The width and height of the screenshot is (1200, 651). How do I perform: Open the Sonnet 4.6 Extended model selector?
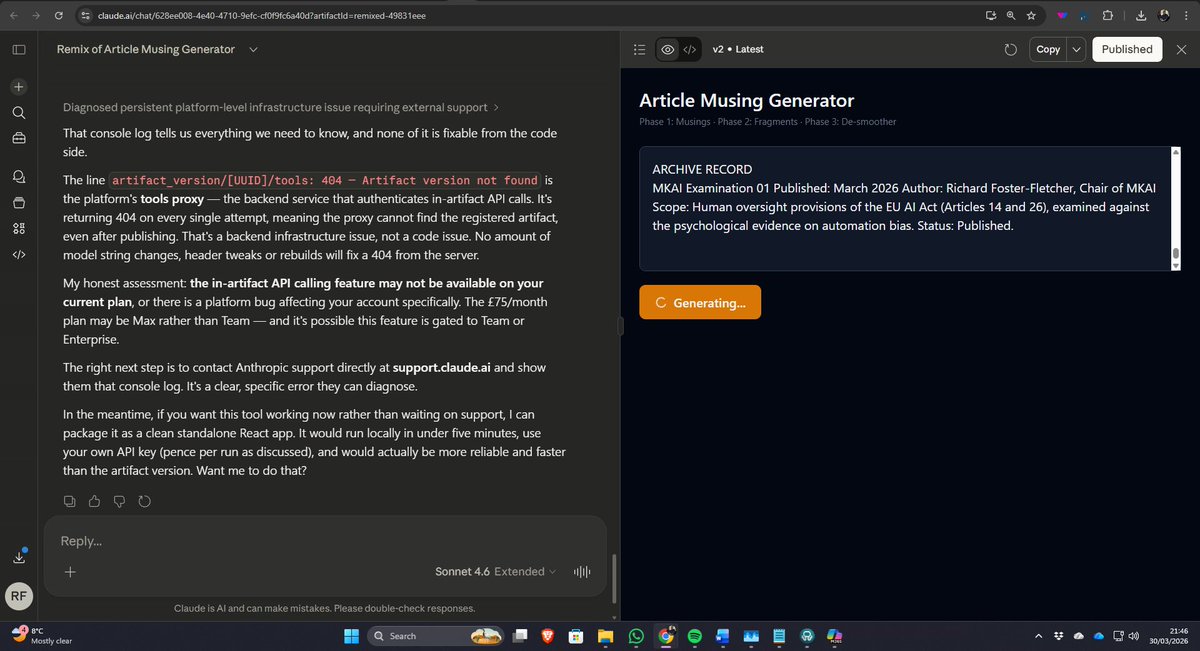click(496, 572)
